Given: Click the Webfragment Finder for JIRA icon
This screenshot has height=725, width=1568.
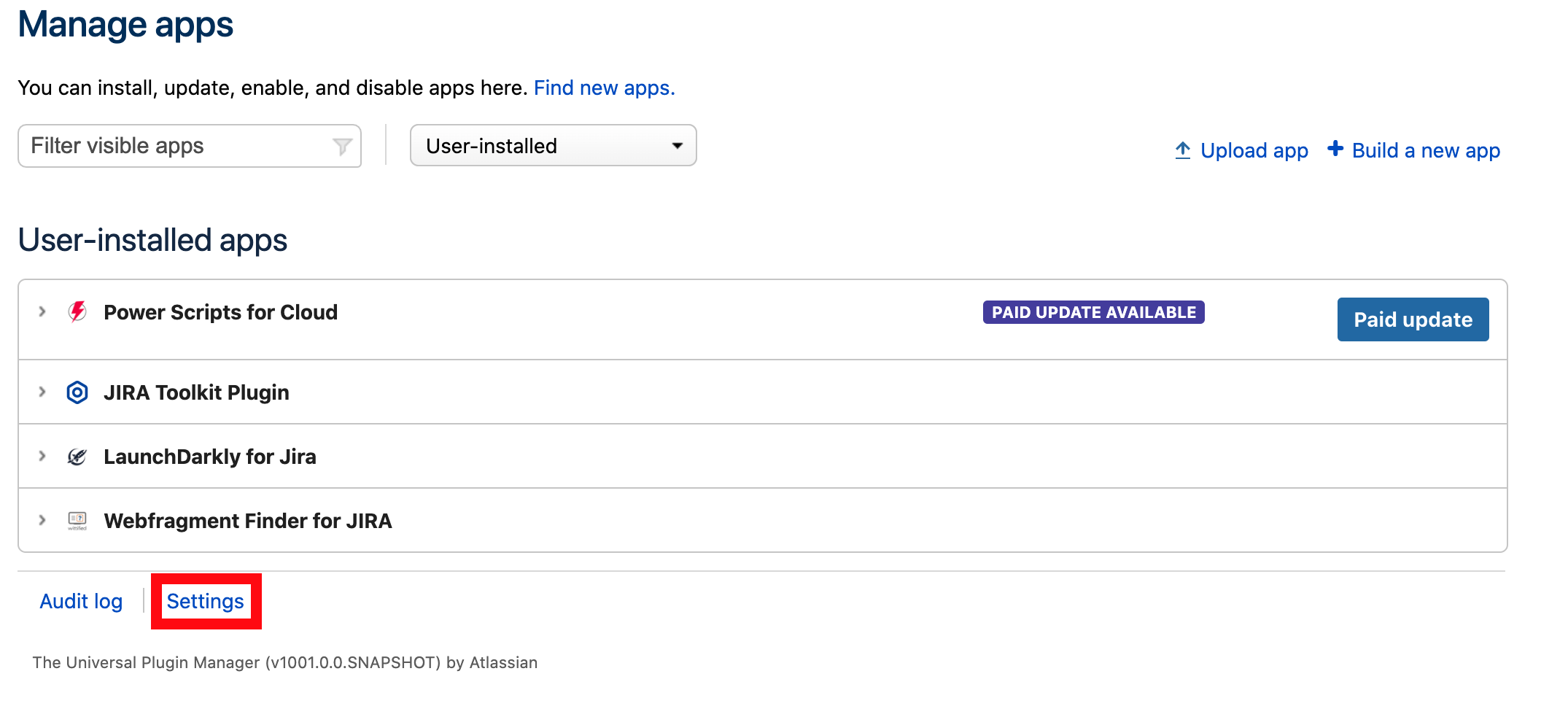Looking at the screenshot, I should click(77, 521).
